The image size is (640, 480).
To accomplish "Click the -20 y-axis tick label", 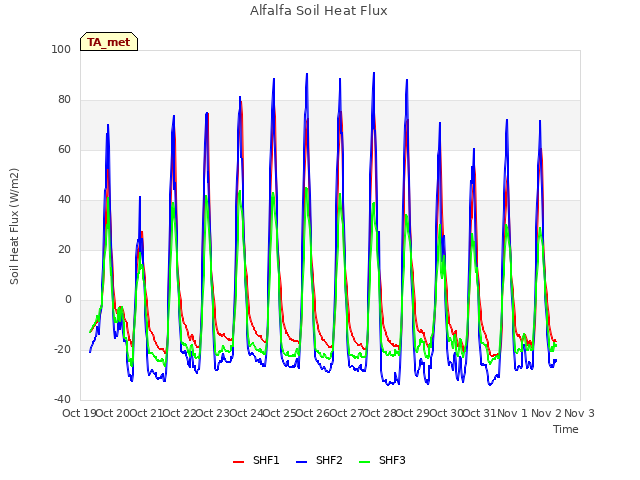I will [62, 349].
